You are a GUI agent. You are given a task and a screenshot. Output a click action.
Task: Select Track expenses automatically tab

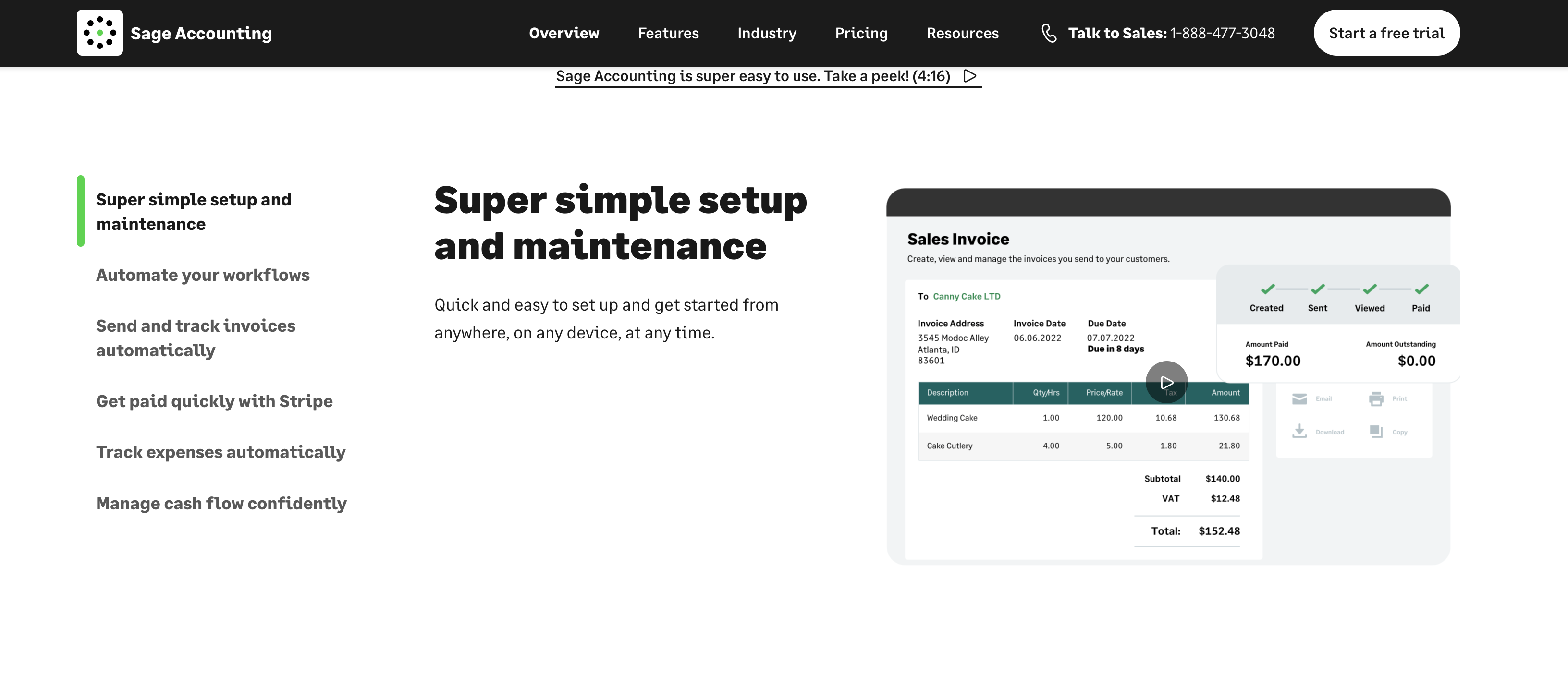[220, 452]
